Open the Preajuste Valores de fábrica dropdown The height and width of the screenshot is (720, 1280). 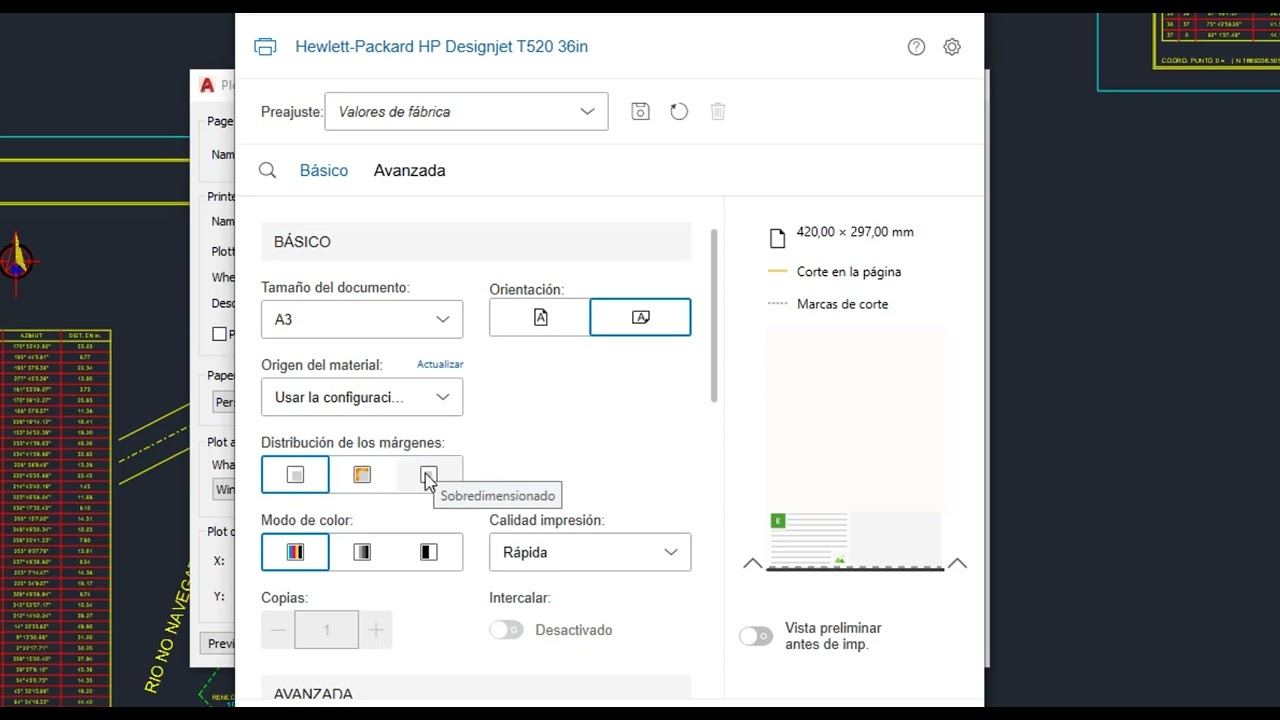(x=466, y=112)
